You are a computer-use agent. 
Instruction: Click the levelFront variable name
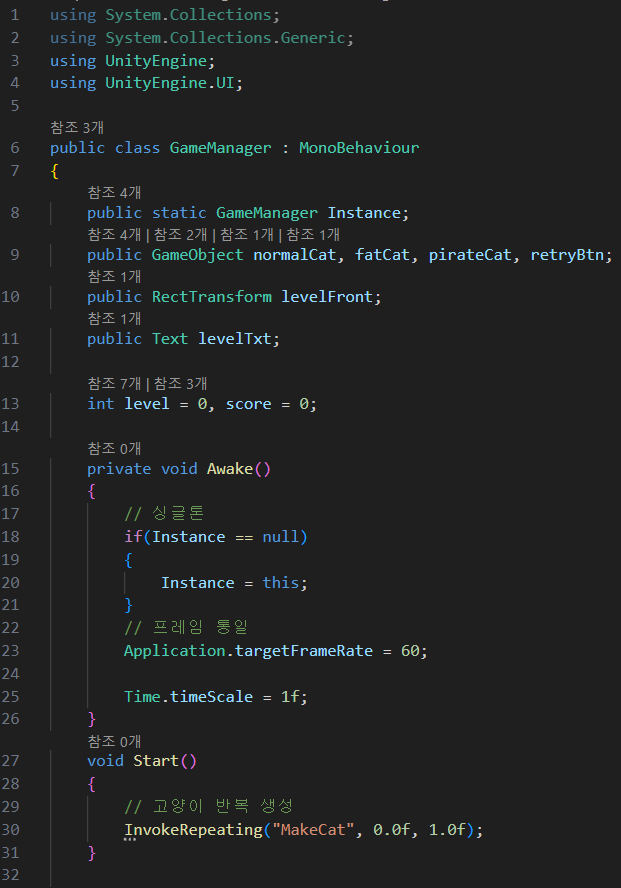tap(327, 297)
